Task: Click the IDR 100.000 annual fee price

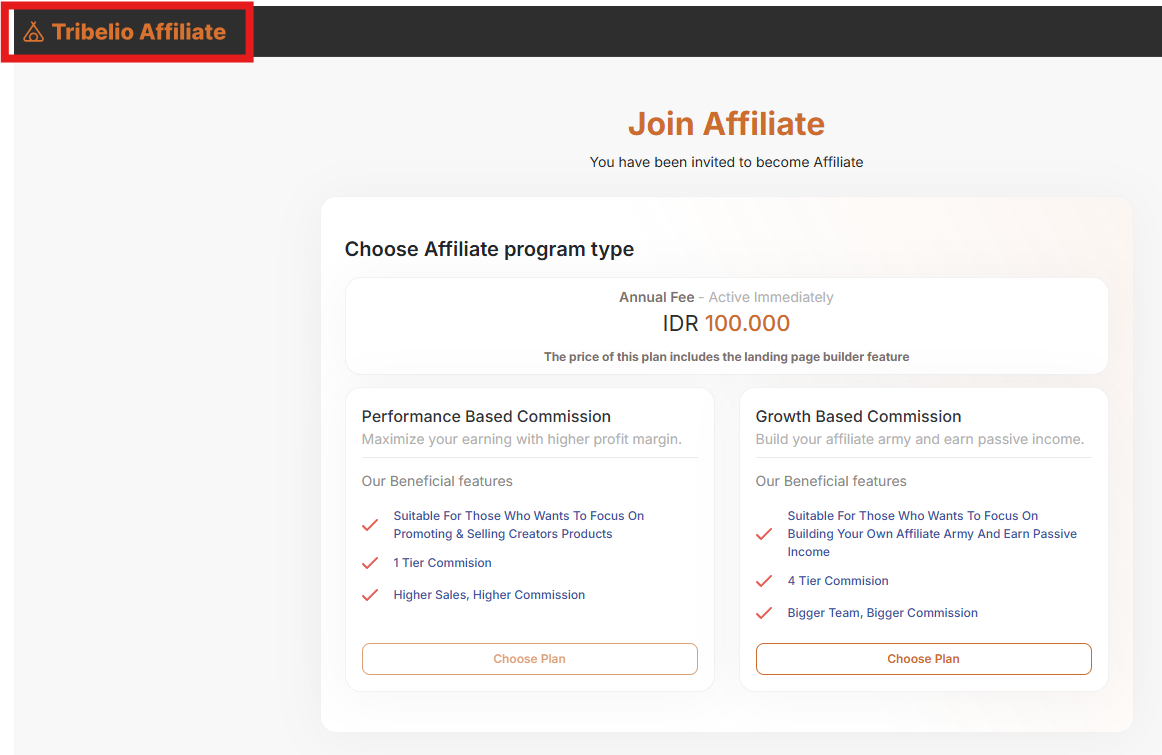Action: 726,324
